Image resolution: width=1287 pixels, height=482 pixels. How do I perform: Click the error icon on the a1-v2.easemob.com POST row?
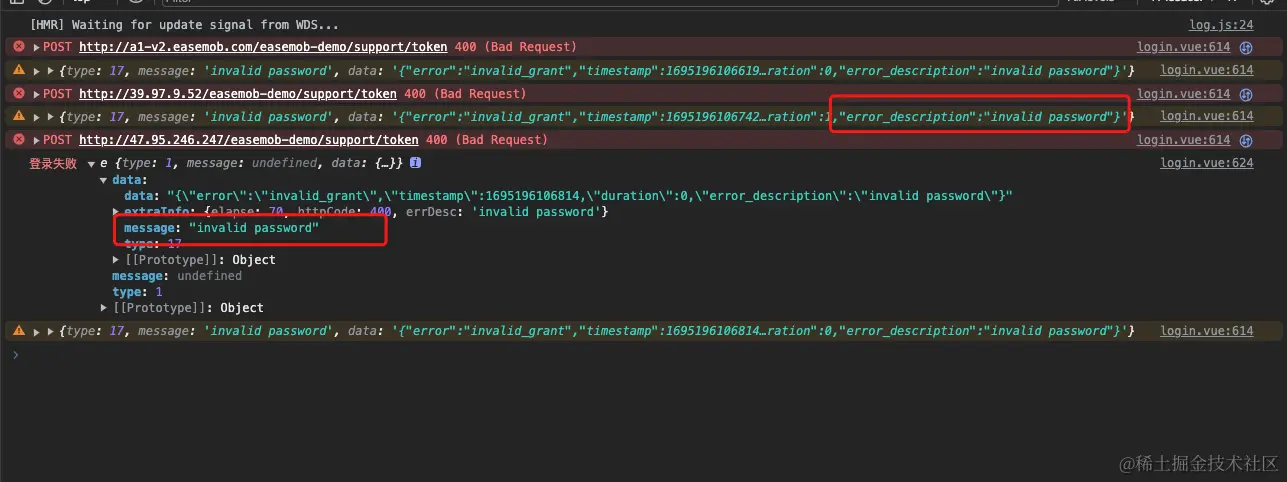point(18,47)
